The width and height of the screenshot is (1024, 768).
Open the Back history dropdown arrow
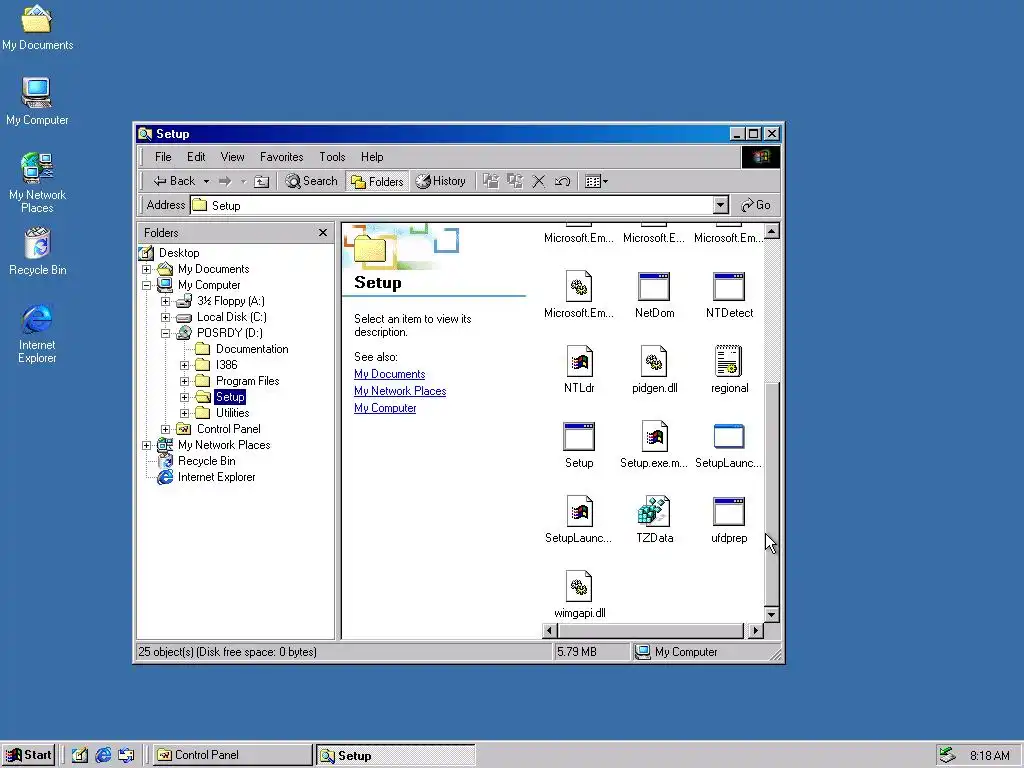[206, 182]
